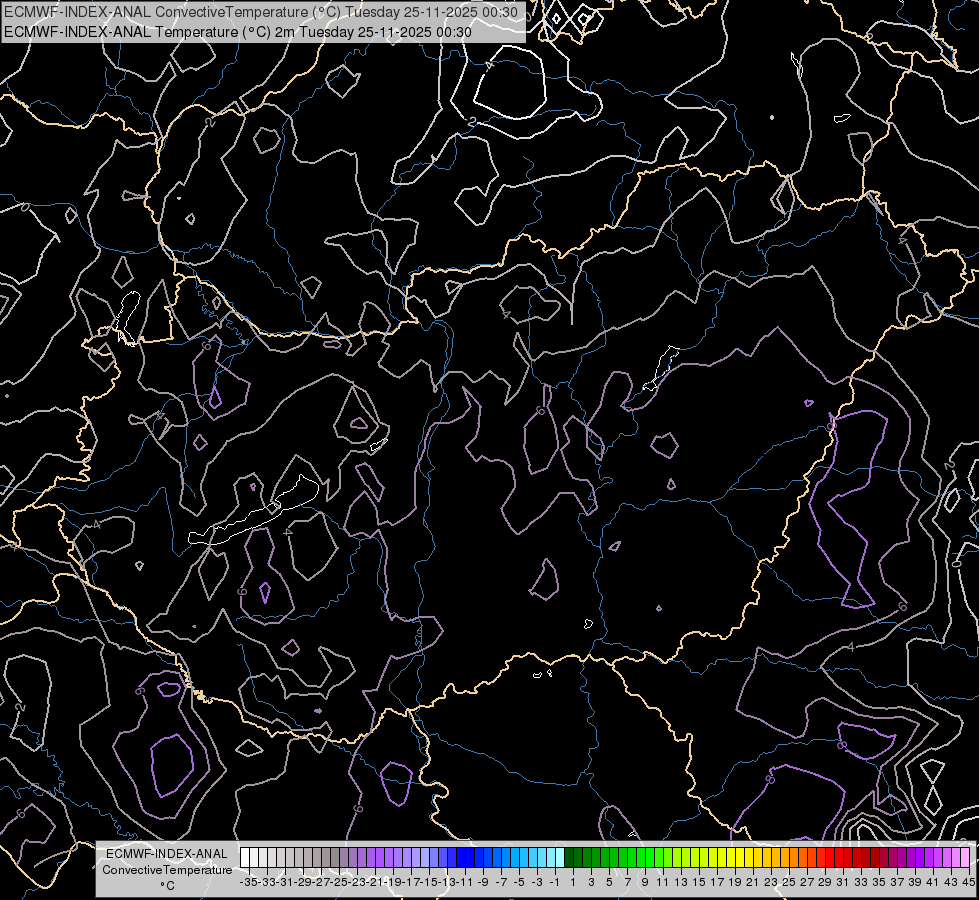Pick the pink swatch above 45
The width and height of the screenshot is (979, 900).
965,857
